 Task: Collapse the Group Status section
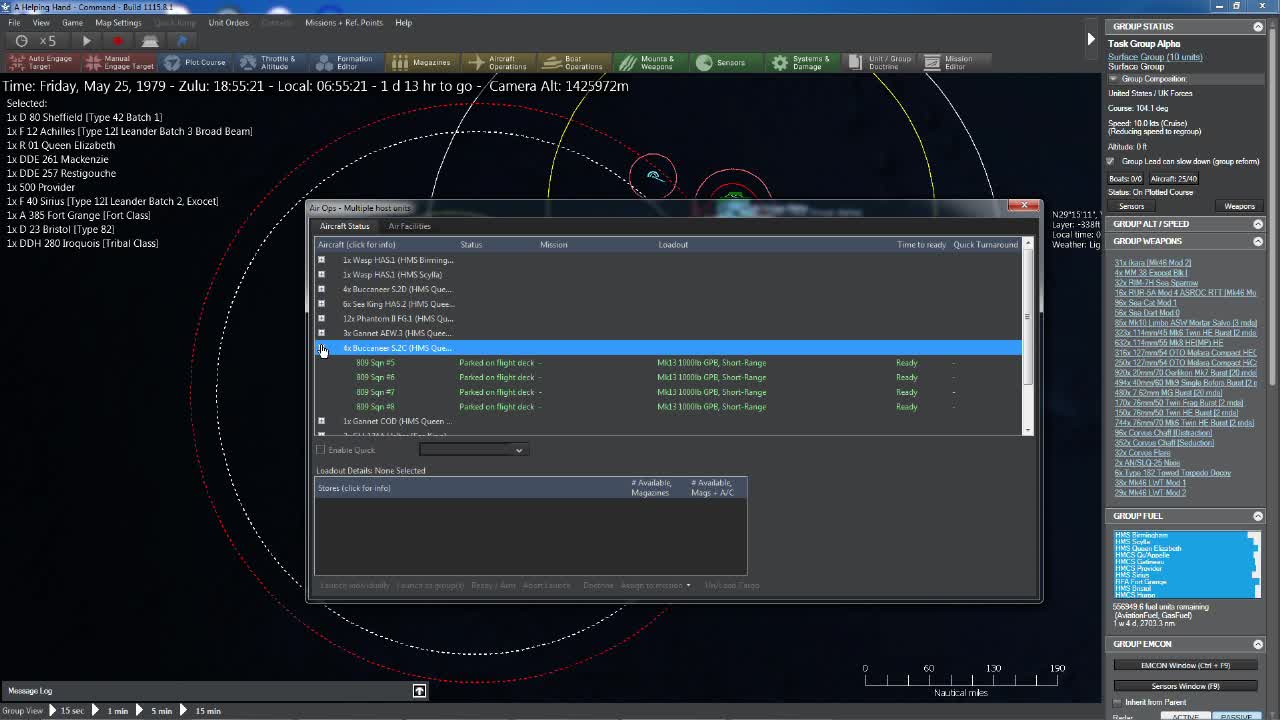[1258, 27]
